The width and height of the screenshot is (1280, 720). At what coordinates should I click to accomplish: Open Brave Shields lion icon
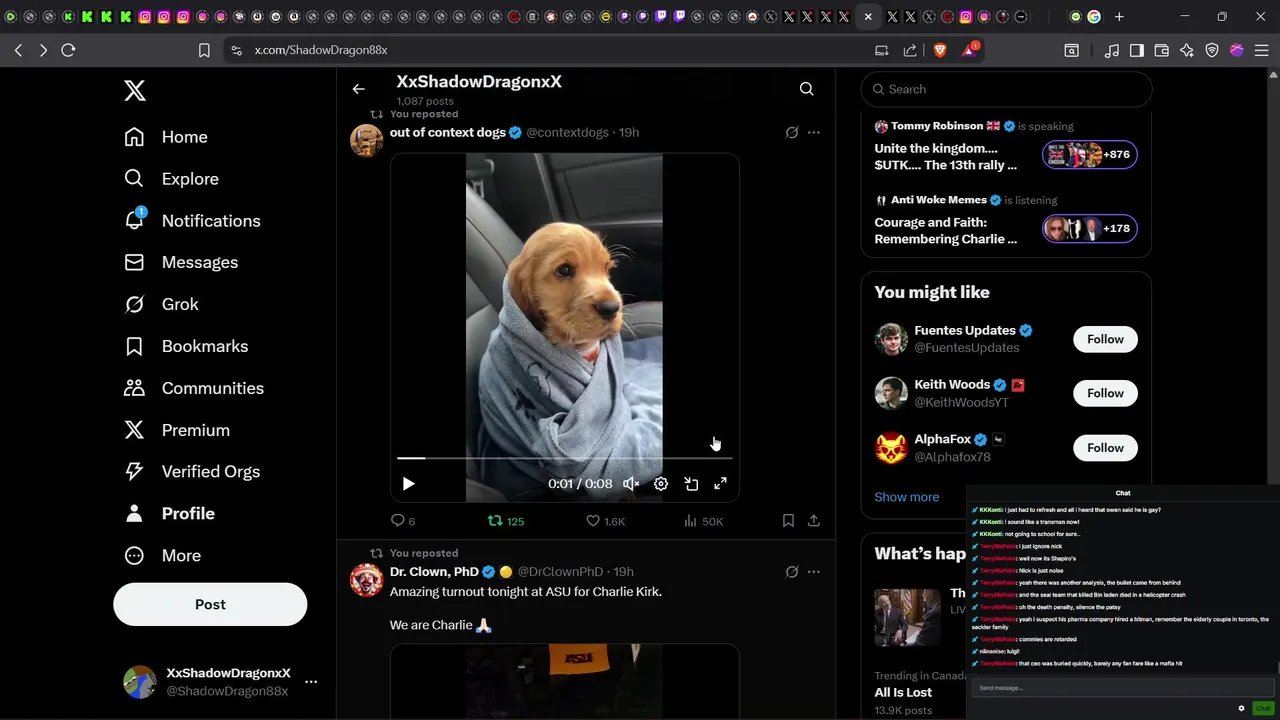click(x=940, y=50)
